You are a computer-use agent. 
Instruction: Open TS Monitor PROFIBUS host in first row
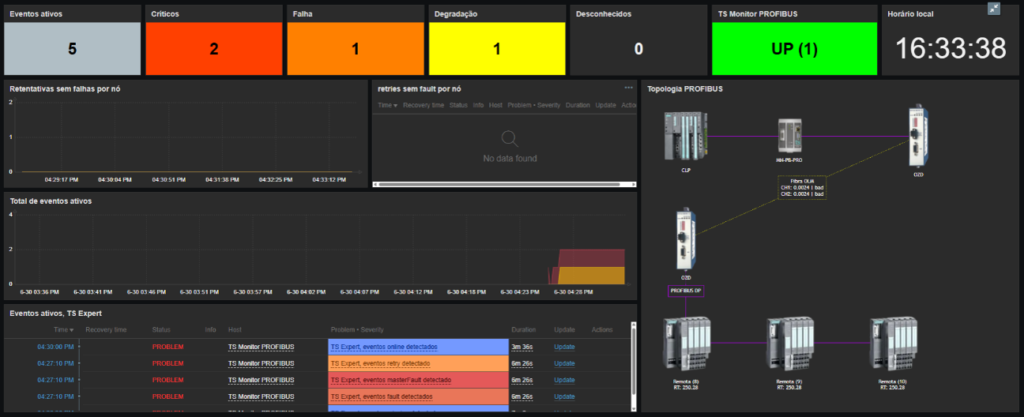tap(261, 347)
